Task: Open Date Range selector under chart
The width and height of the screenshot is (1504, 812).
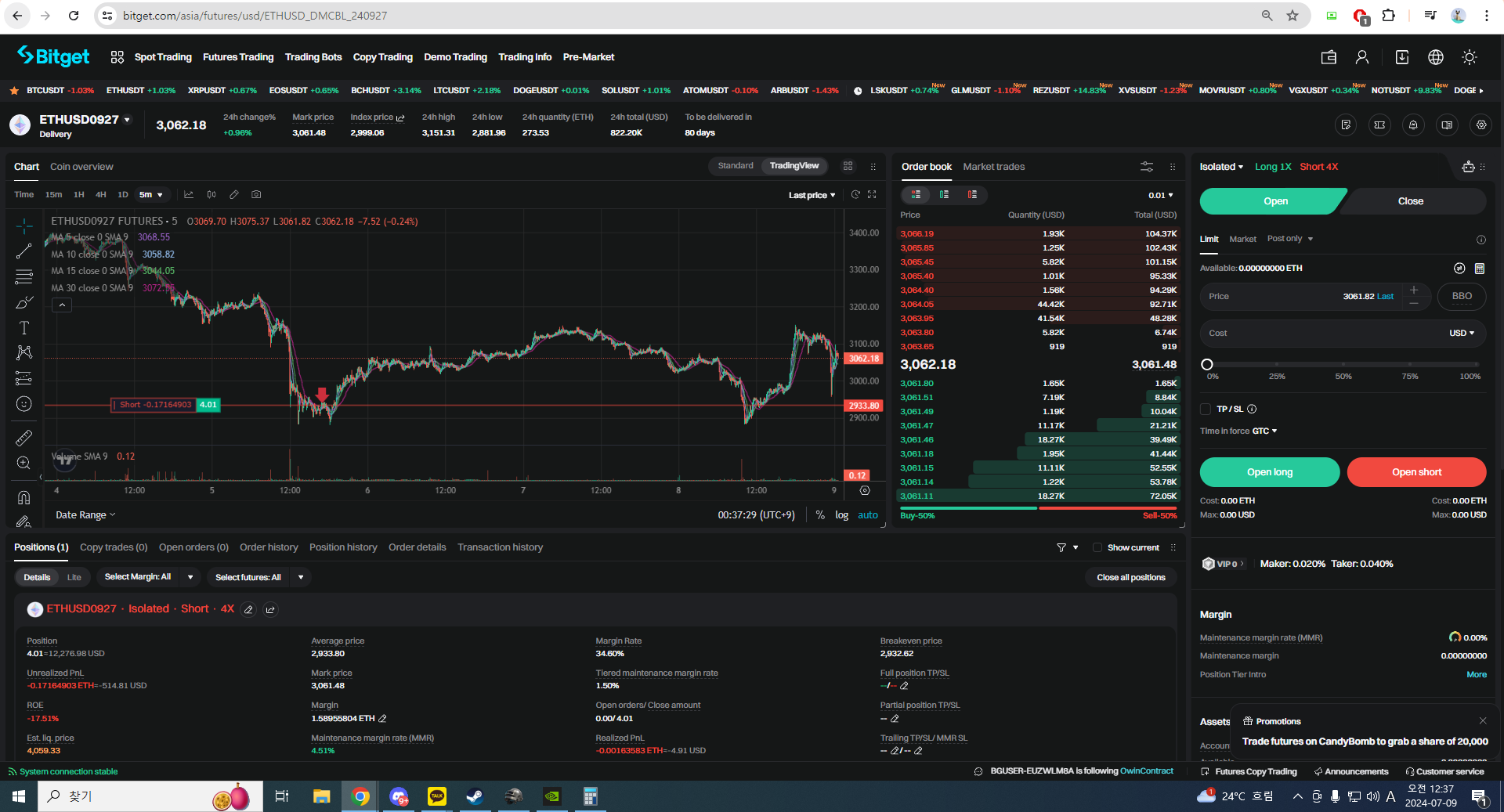Action: 85,515
